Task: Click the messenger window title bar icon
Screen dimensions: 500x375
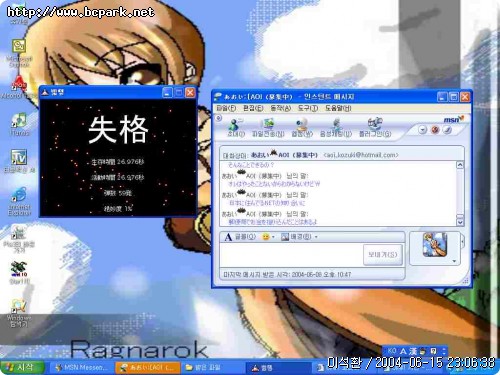Action: [218, 97]
